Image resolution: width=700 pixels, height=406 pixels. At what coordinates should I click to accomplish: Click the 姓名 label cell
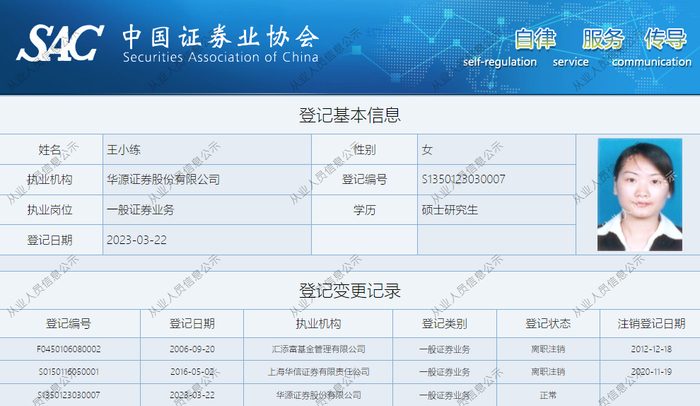pyautogui.click(x=50, y=150)
